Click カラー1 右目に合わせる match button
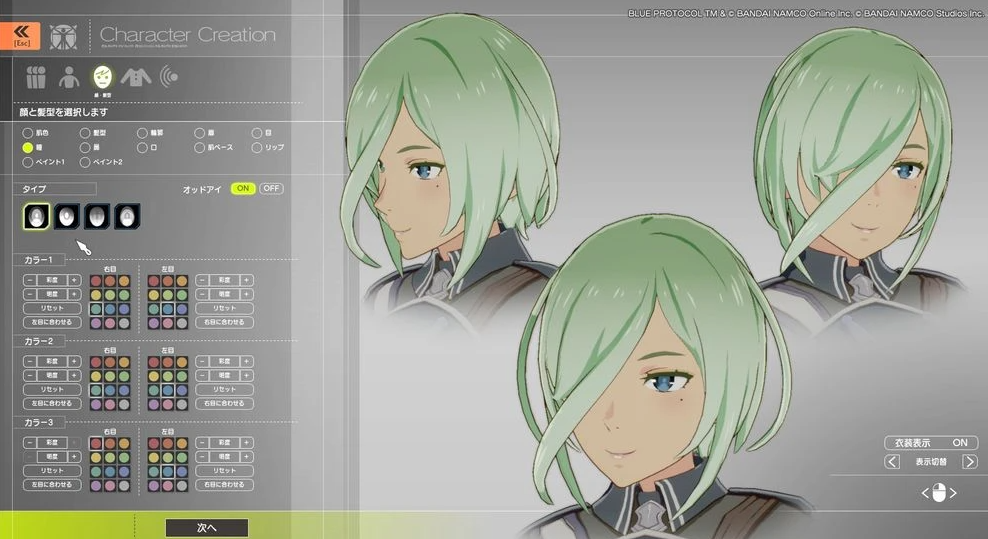The height and width of the screenshot is (539, 988). pyautogui.click(x=224, y=322)
